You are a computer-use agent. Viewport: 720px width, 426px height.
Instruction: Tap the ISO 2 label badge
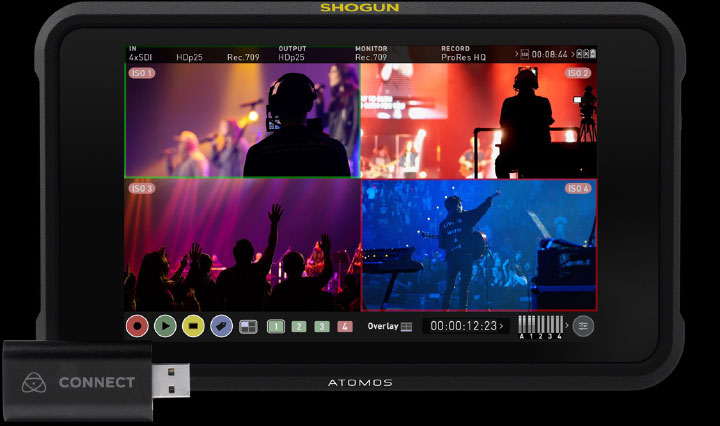coord(578,73)
